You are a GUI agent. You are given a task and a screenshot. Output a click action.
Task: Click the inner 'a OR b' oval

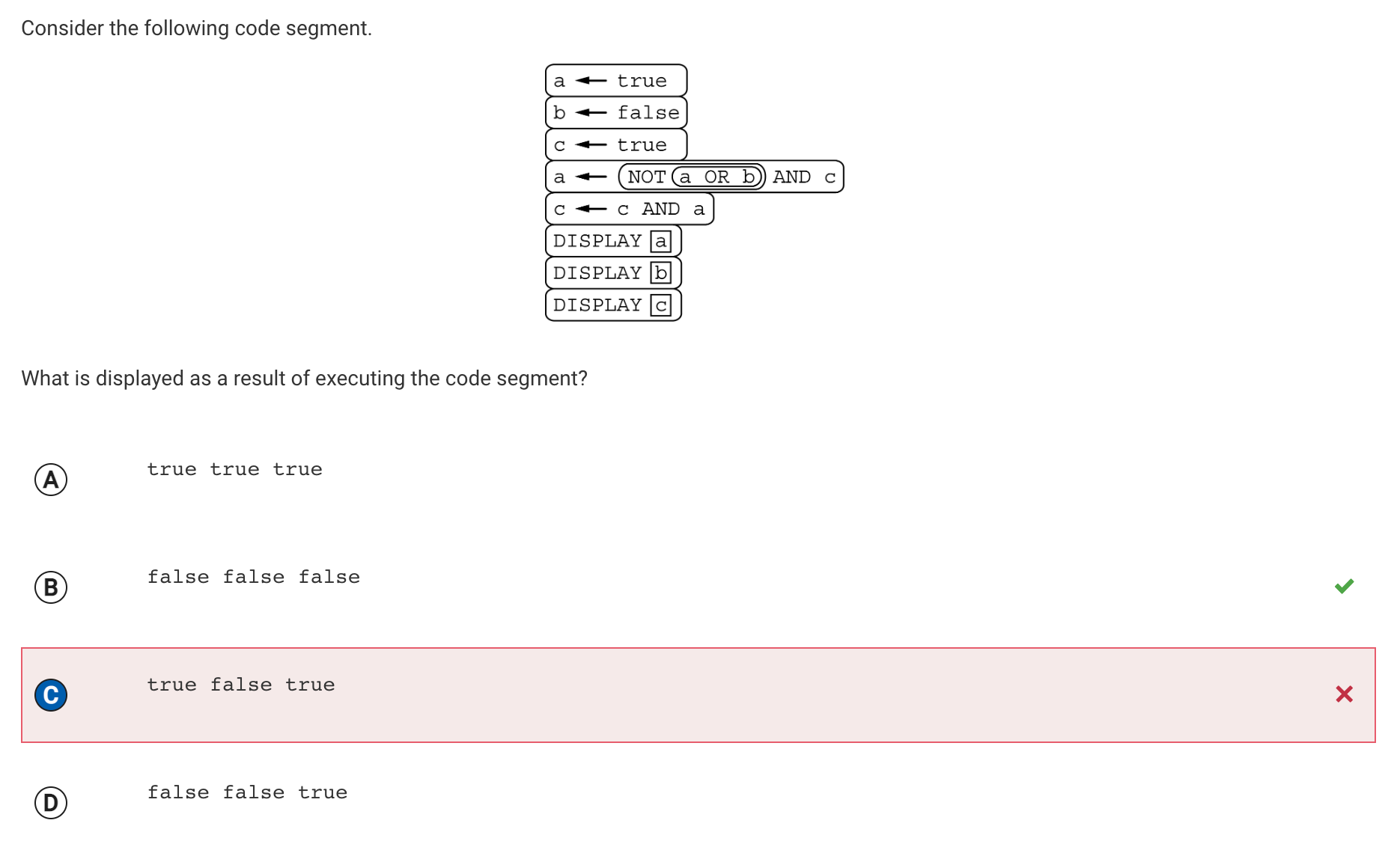(x=716, y=177)
